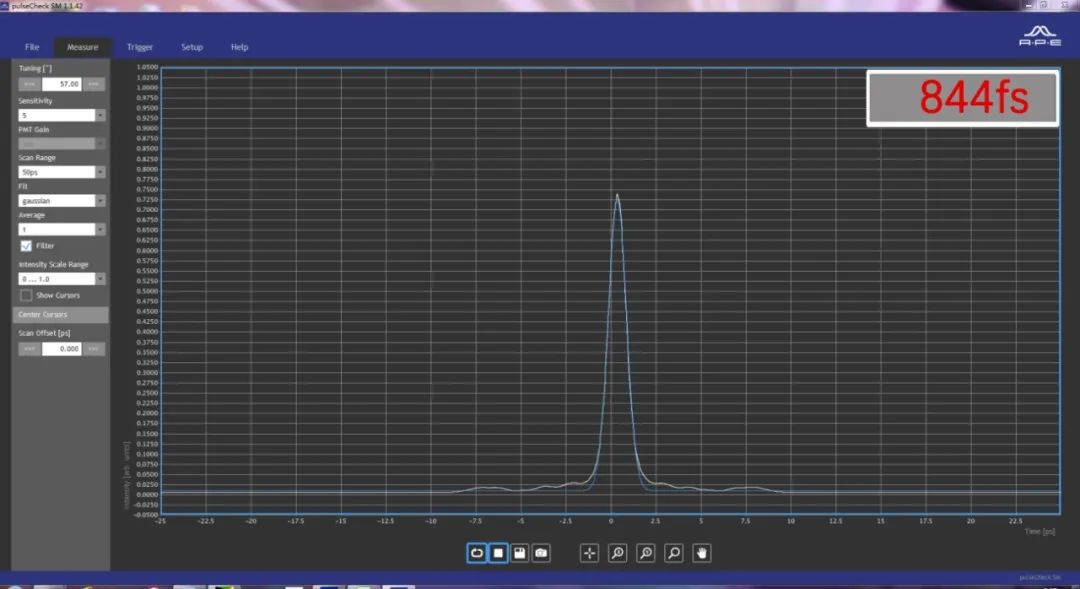Open the Trigger menu
The image size is (1080, 589).
140,47
